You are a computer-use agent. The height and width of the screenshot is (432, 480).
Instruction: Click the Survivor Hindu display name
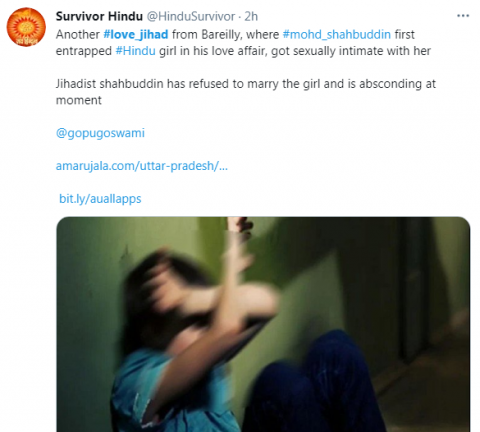tap(99, 16)
